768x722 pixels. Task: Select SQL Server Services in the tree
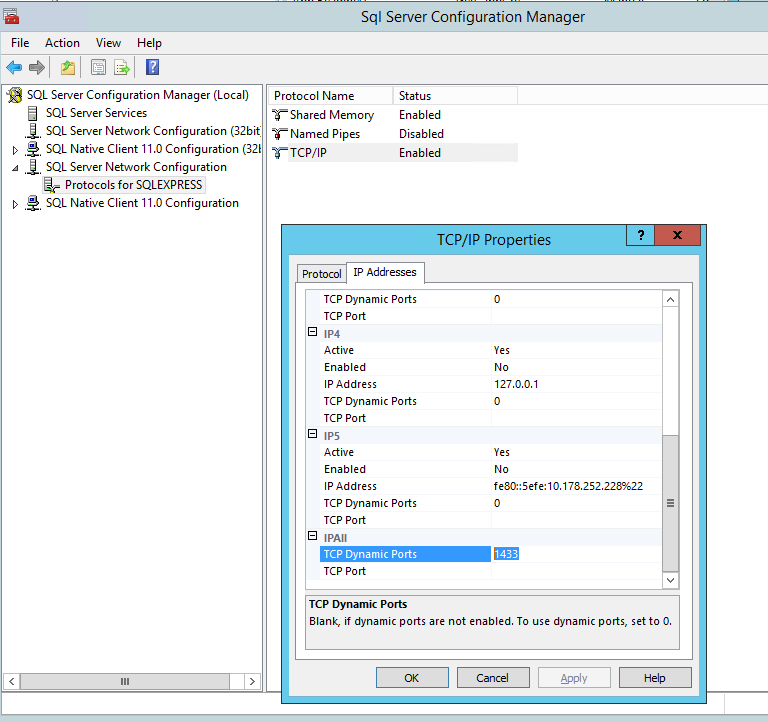(x=96, y=113)
